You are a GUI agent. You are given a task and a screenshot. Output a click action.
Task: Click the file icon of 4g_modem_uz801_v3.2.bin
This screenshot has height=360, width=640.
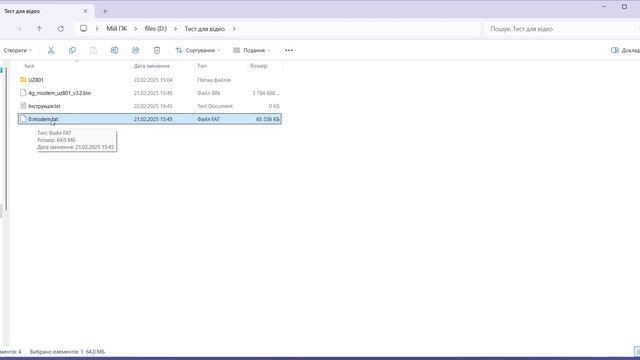pyautogui.click(x=23, y=93)
